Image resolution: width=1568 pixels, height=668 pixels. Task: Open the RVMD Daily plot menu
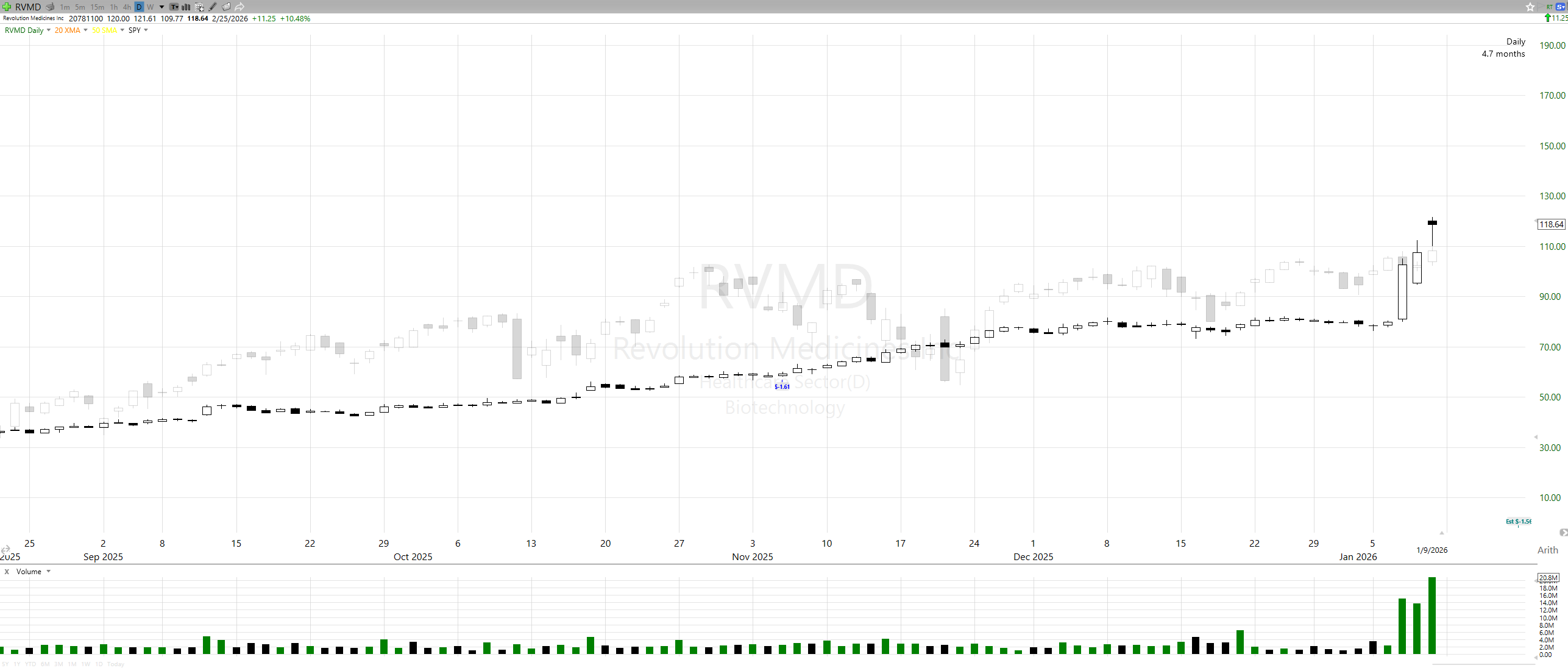point(48,30)
